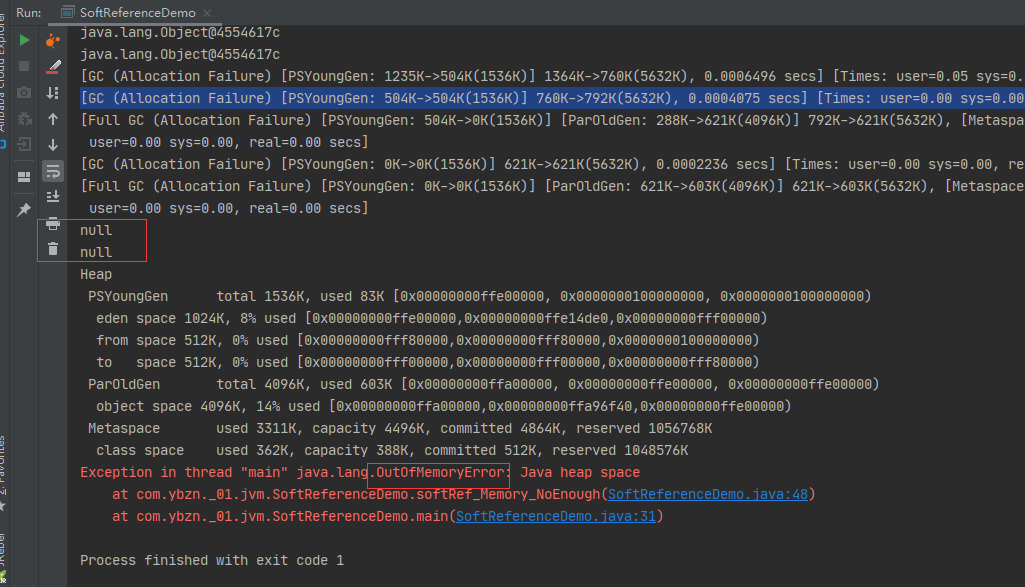Click the 'eden space 1024K' line
This screenshot has height=587, width=1025.
pyautogui.click(x=431, y=318)
